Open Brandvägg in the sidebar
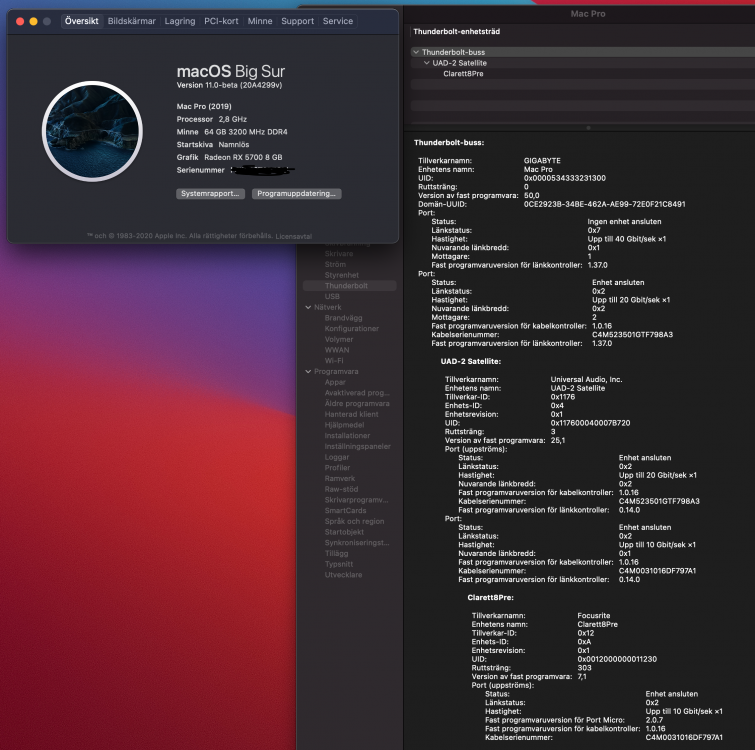 pos(343,318)
